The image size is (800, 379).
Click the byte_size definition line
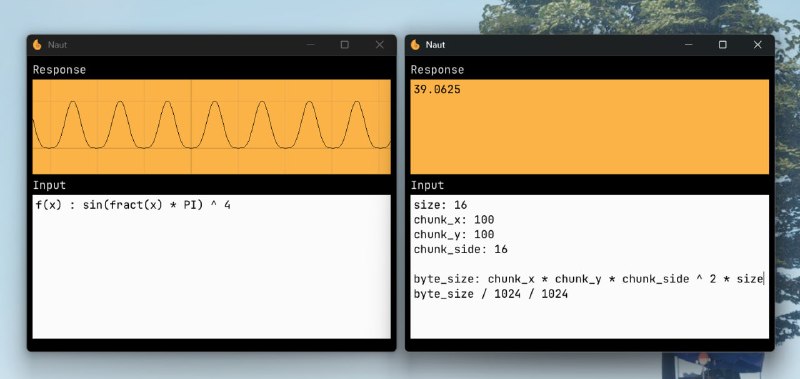tap(588, 279)
